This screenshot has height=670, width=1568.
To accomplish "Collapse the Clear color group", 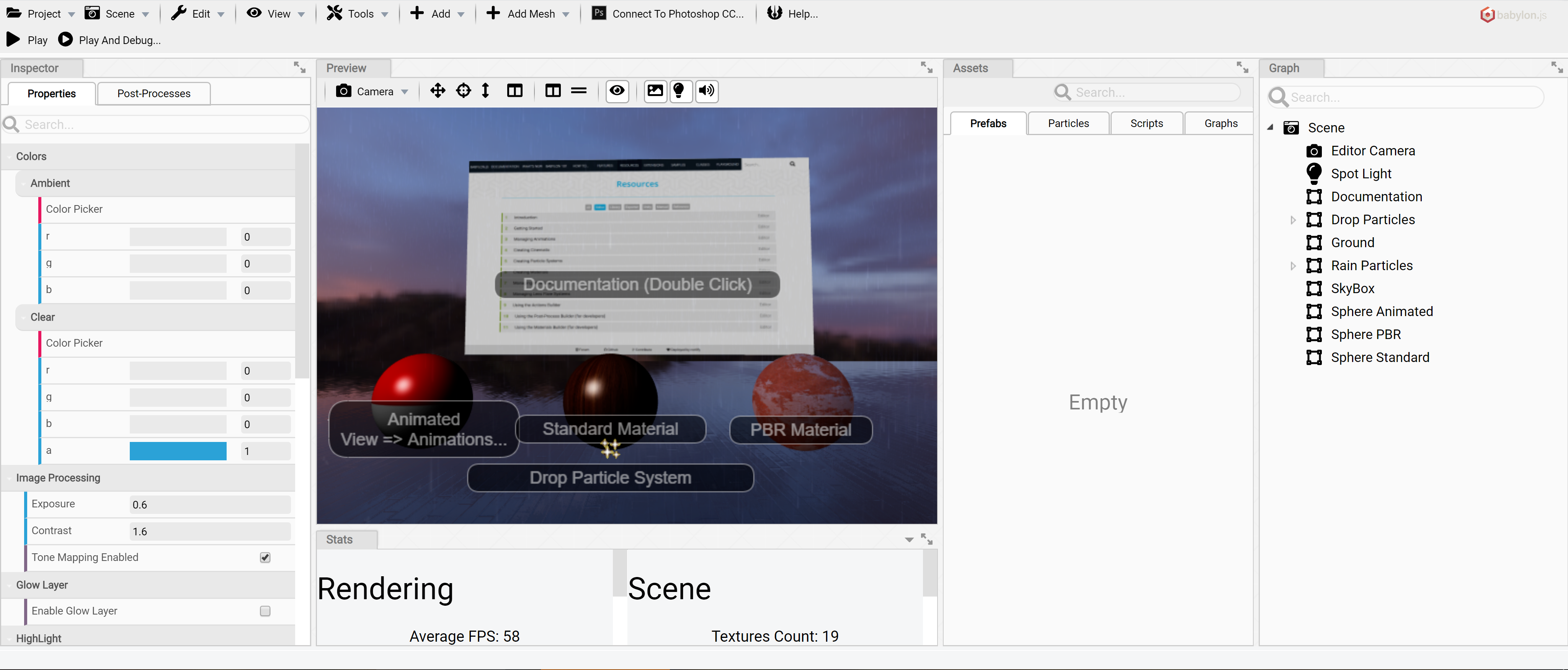I will 155,317.
